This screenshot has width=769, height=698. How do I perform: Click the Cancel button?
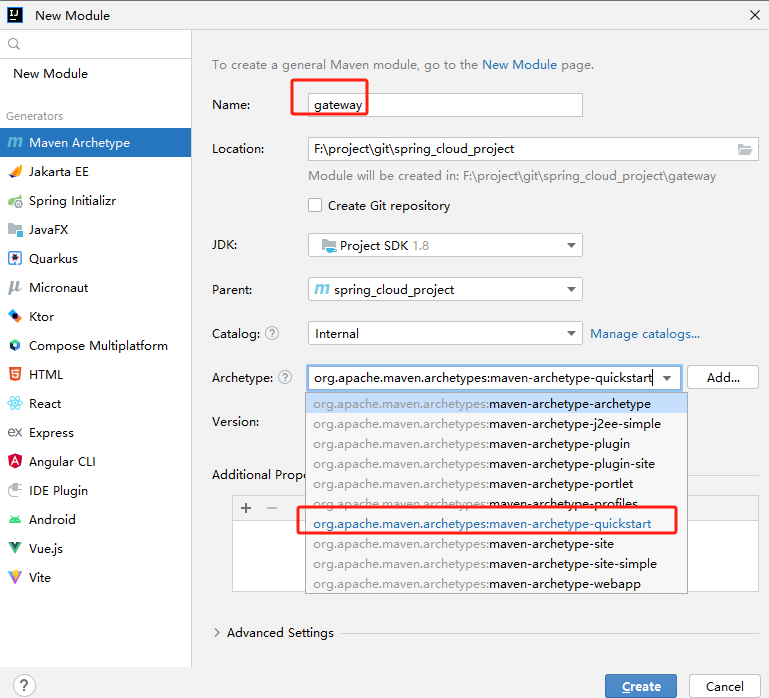(724, 686)
